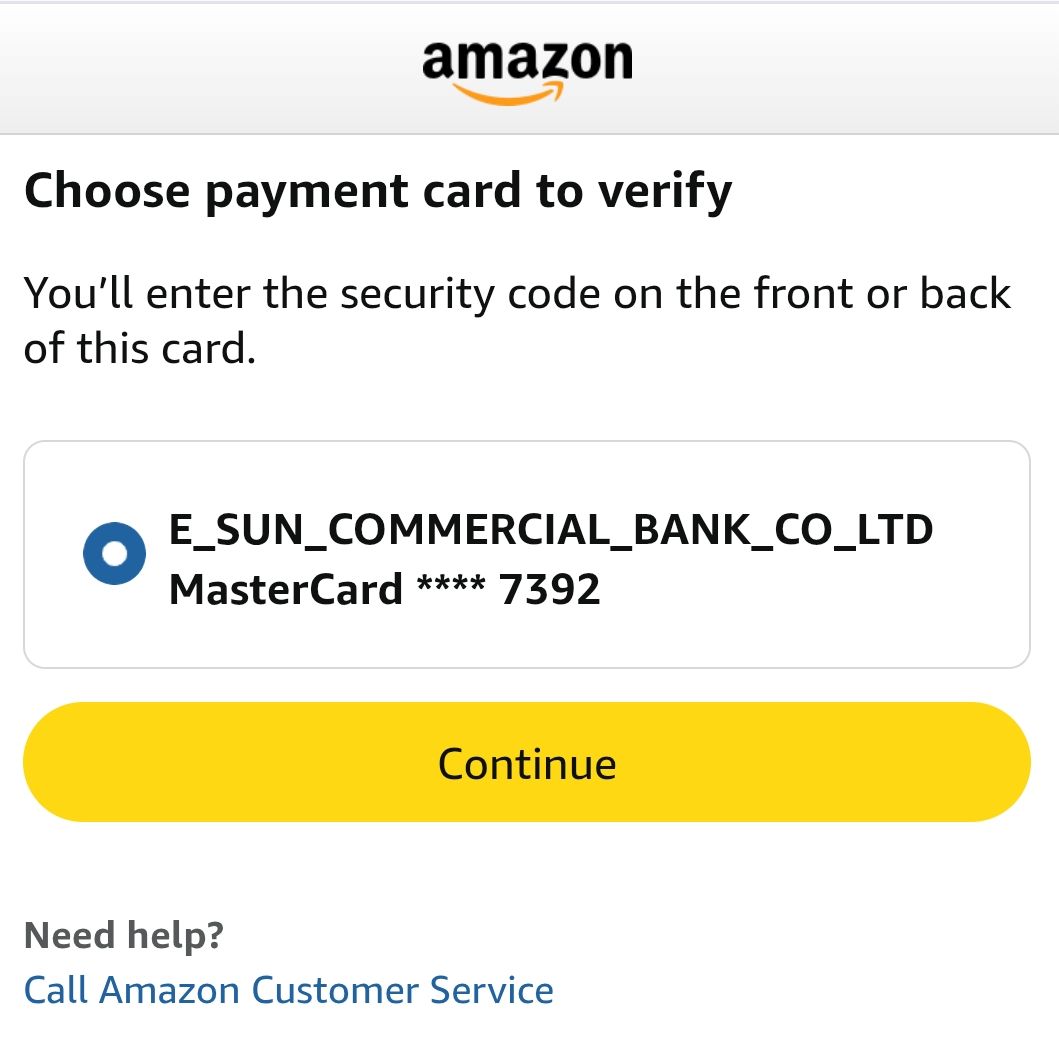Click the word 'verify' in the heading
This screenshot has width=1059, height=1052.
tap(665, 190)
